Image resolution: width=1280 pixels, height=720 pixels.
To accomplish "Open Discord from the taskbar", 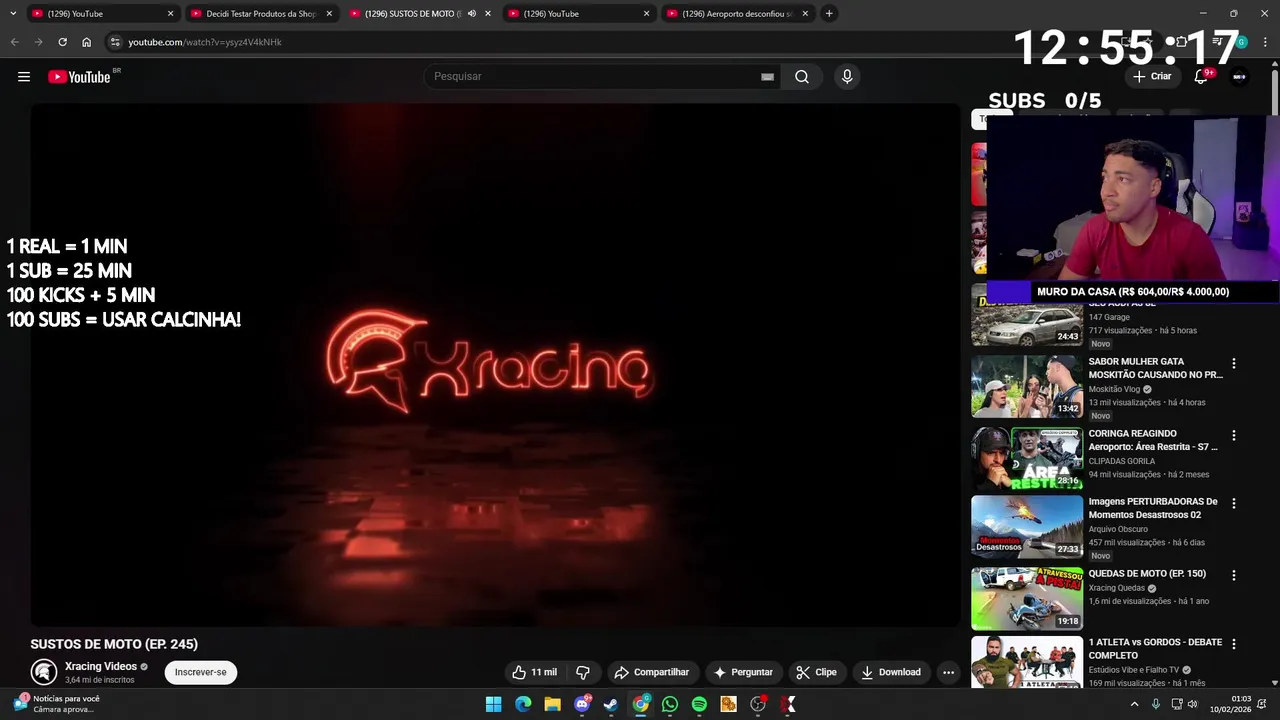I will point(582,705).
